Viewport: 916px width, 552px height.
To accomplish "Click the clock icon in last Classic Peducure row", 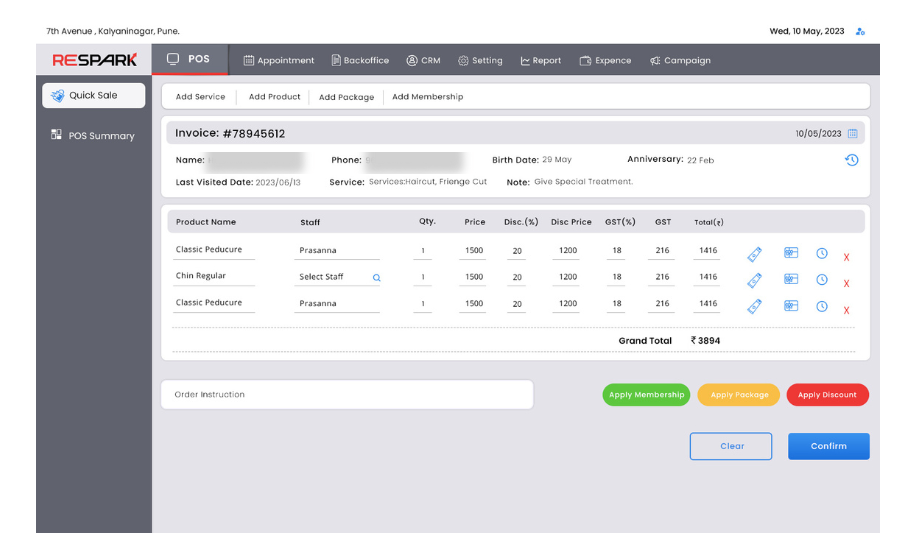I will point(821,307).
